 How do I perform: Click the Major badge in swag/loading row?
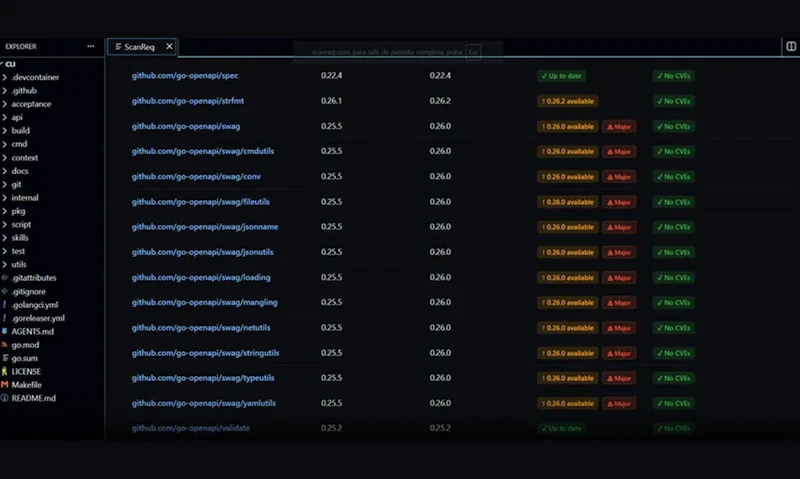tap(619, 278)
